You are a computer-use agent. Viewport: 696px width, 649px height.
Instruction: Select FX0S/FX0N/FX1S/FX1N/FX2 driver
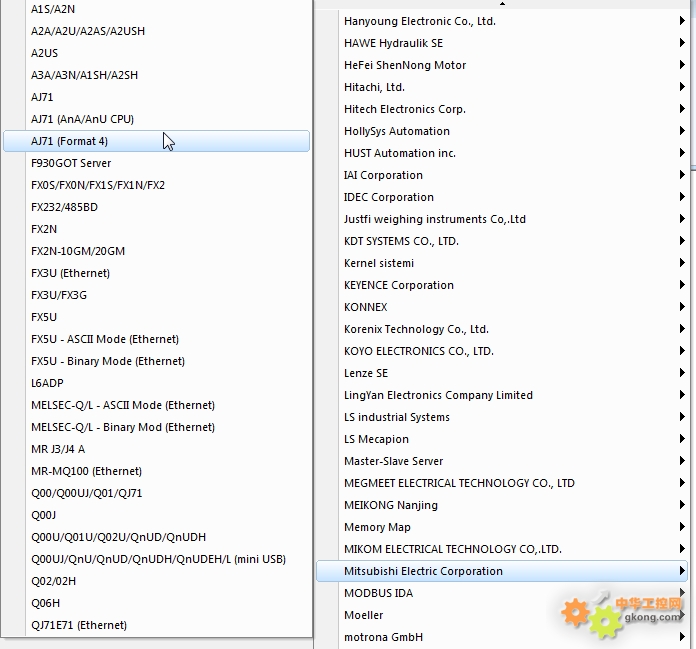pyautogui.click(x=156, y=185)
